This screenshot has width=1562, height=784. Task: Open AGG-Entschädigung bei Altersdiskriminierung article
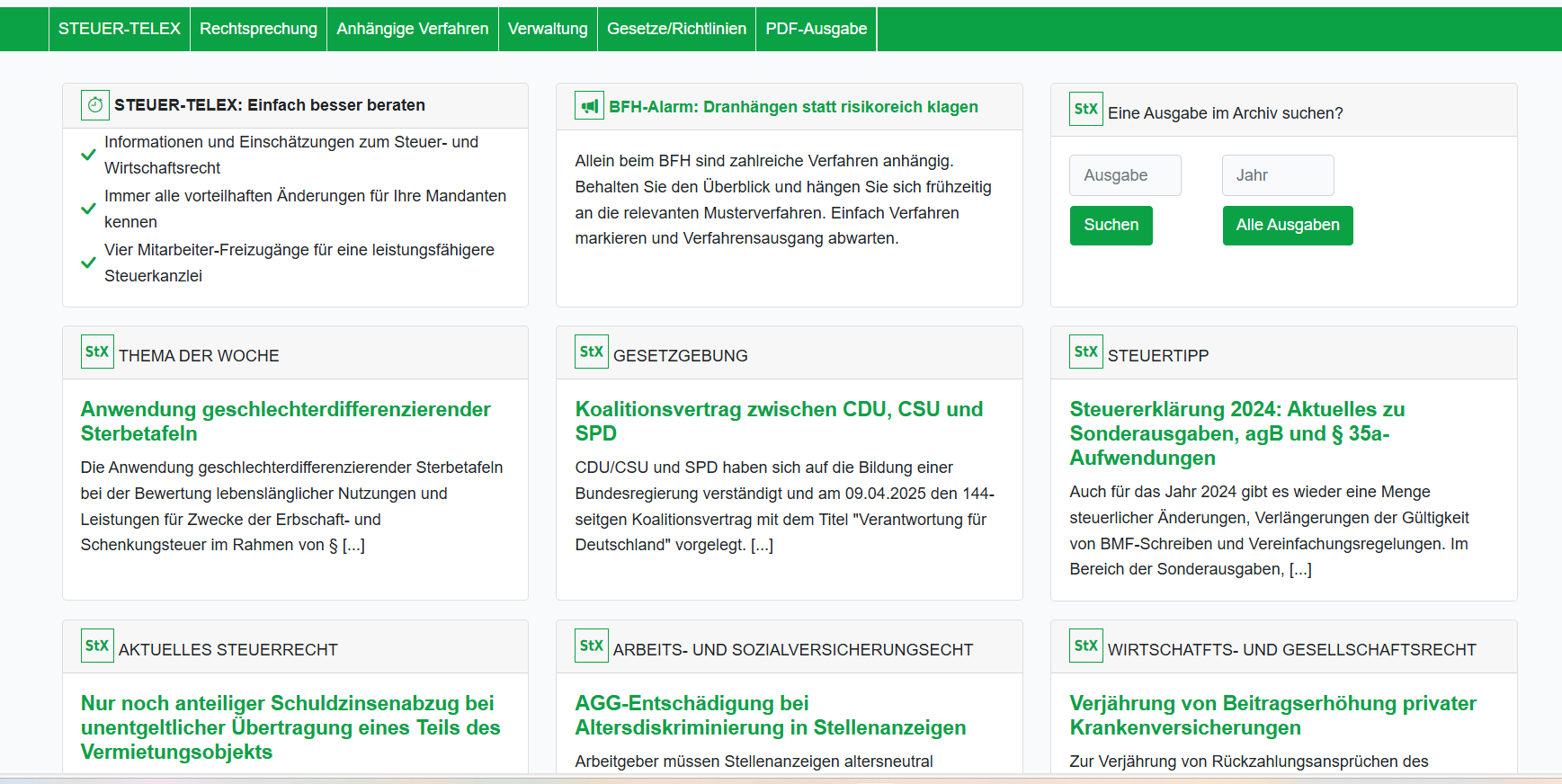[771, 715]
